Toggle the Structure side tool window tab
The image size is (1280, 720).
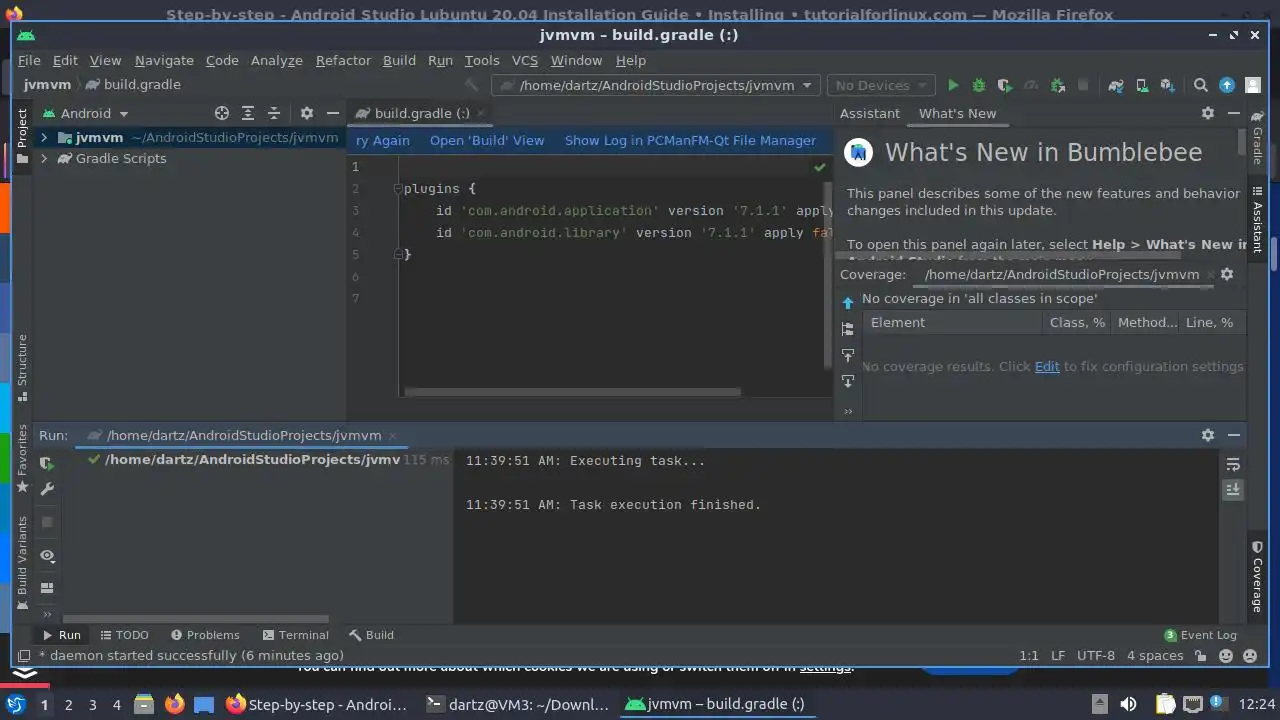click(x=22, y=367)
